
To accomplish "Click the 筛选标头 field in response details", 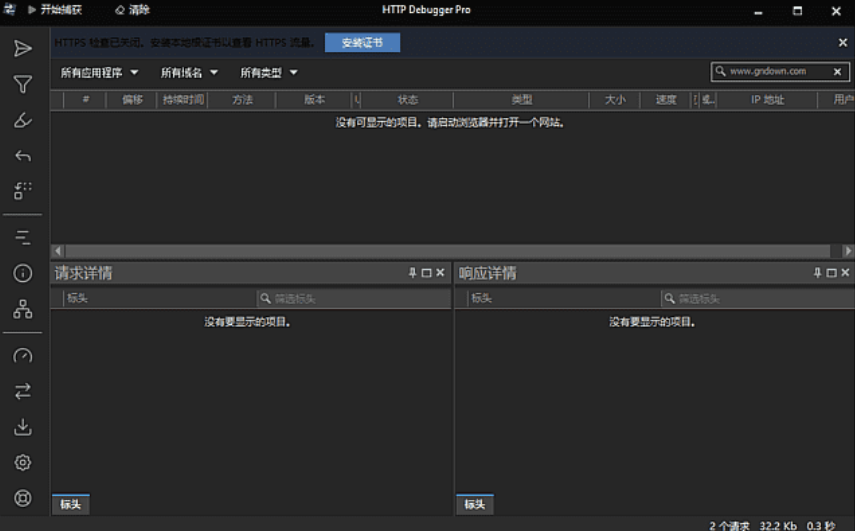I will point(758,298).
